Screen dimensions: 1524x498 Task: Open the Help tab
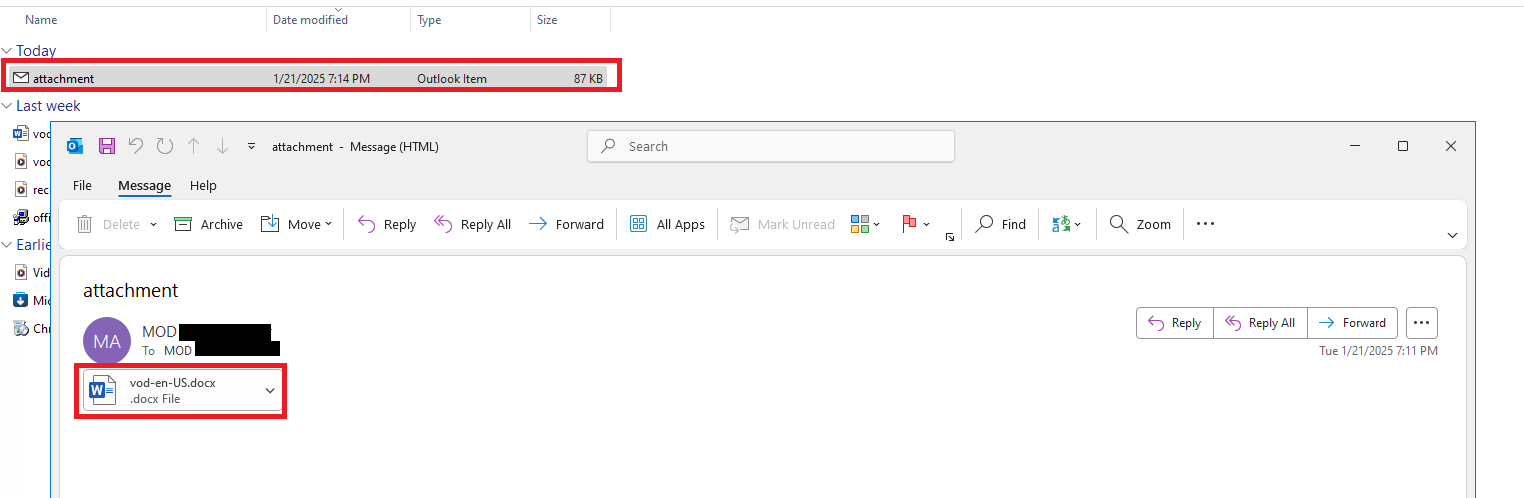pos(203,185)
